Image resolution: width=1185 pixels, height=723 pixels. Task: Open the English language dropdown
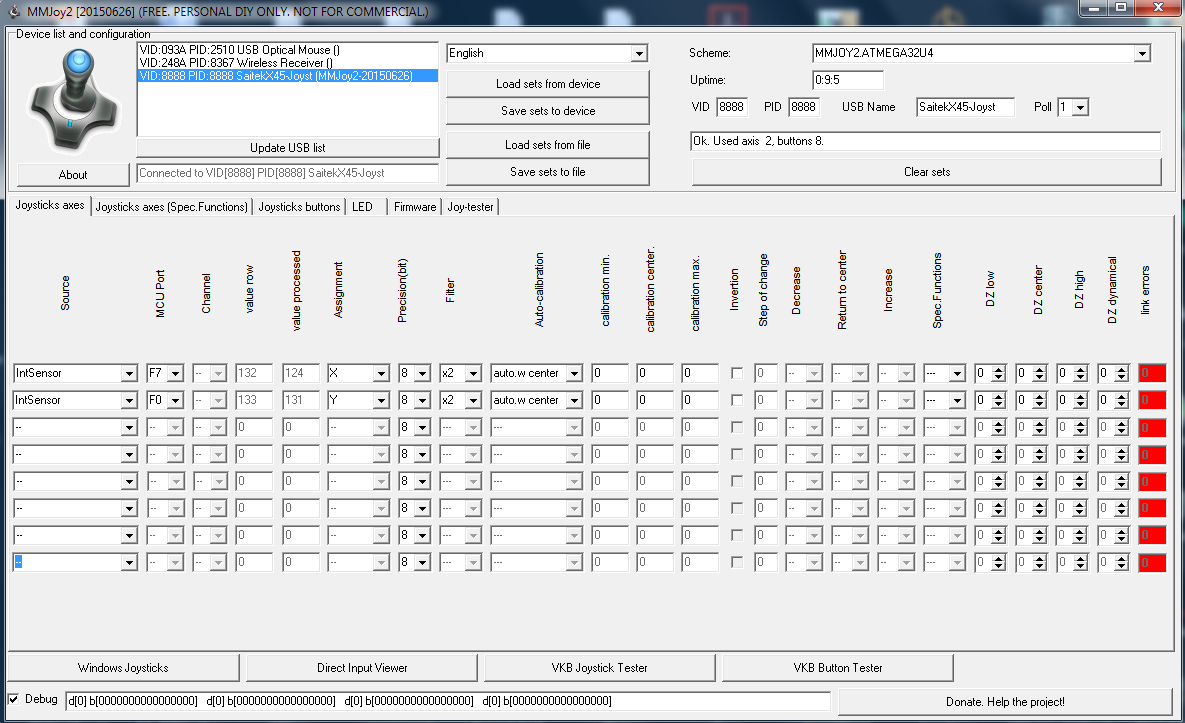[547, 53]
